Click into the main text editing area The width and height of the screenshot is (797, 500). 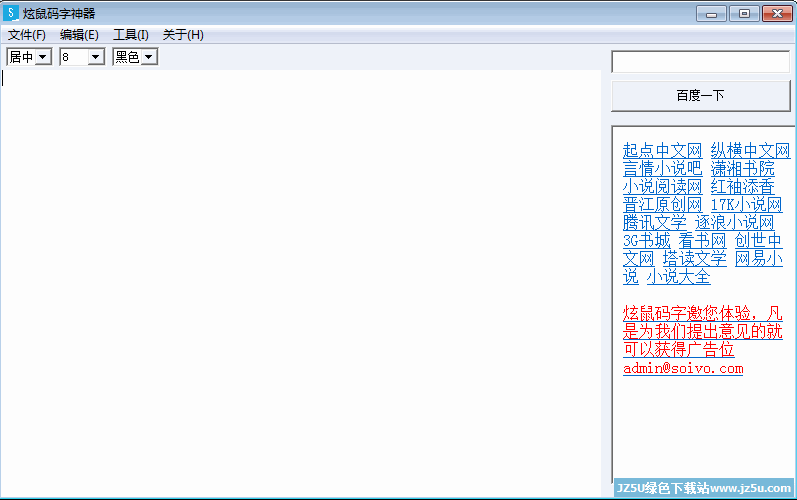click(300, 283)
